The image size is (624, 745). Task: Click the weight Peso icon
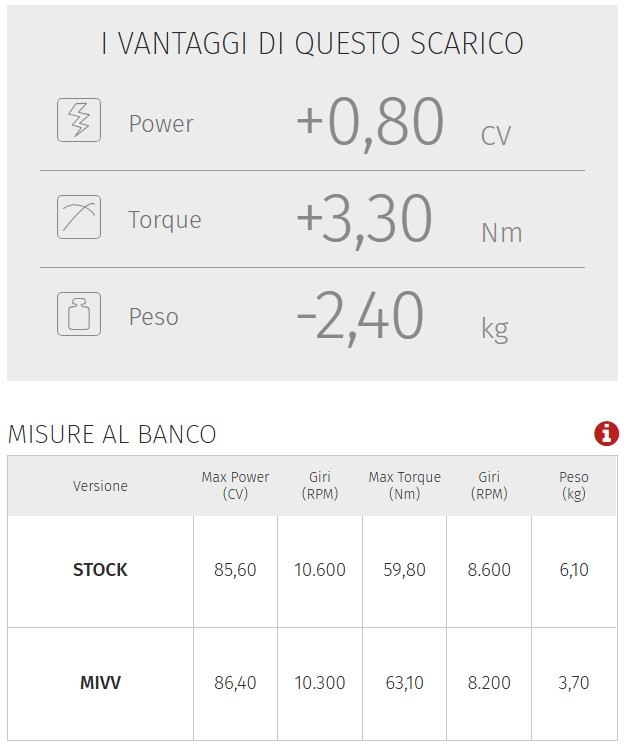[79, 314]
